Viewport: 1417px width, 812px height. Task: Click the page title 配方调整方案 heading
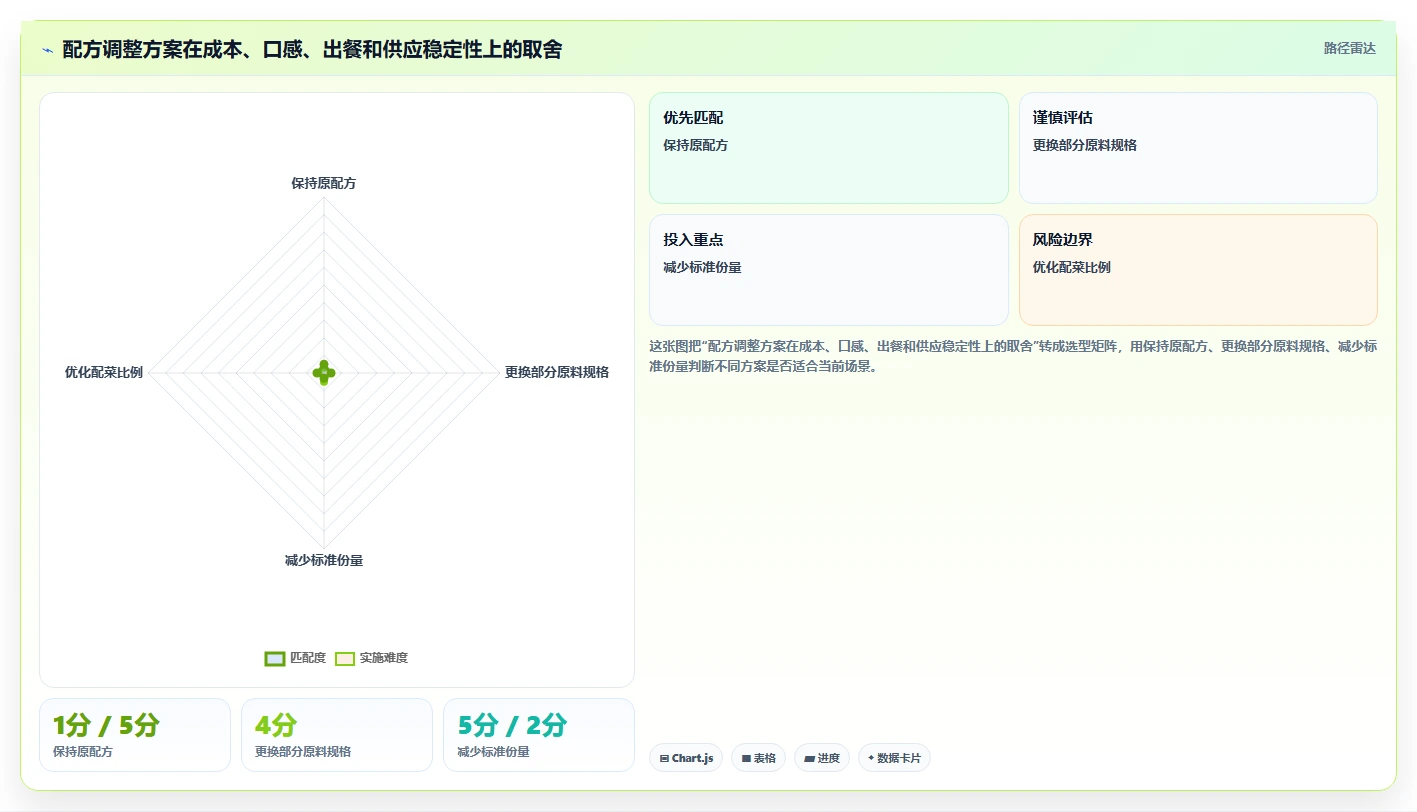(x=312, y=49)
